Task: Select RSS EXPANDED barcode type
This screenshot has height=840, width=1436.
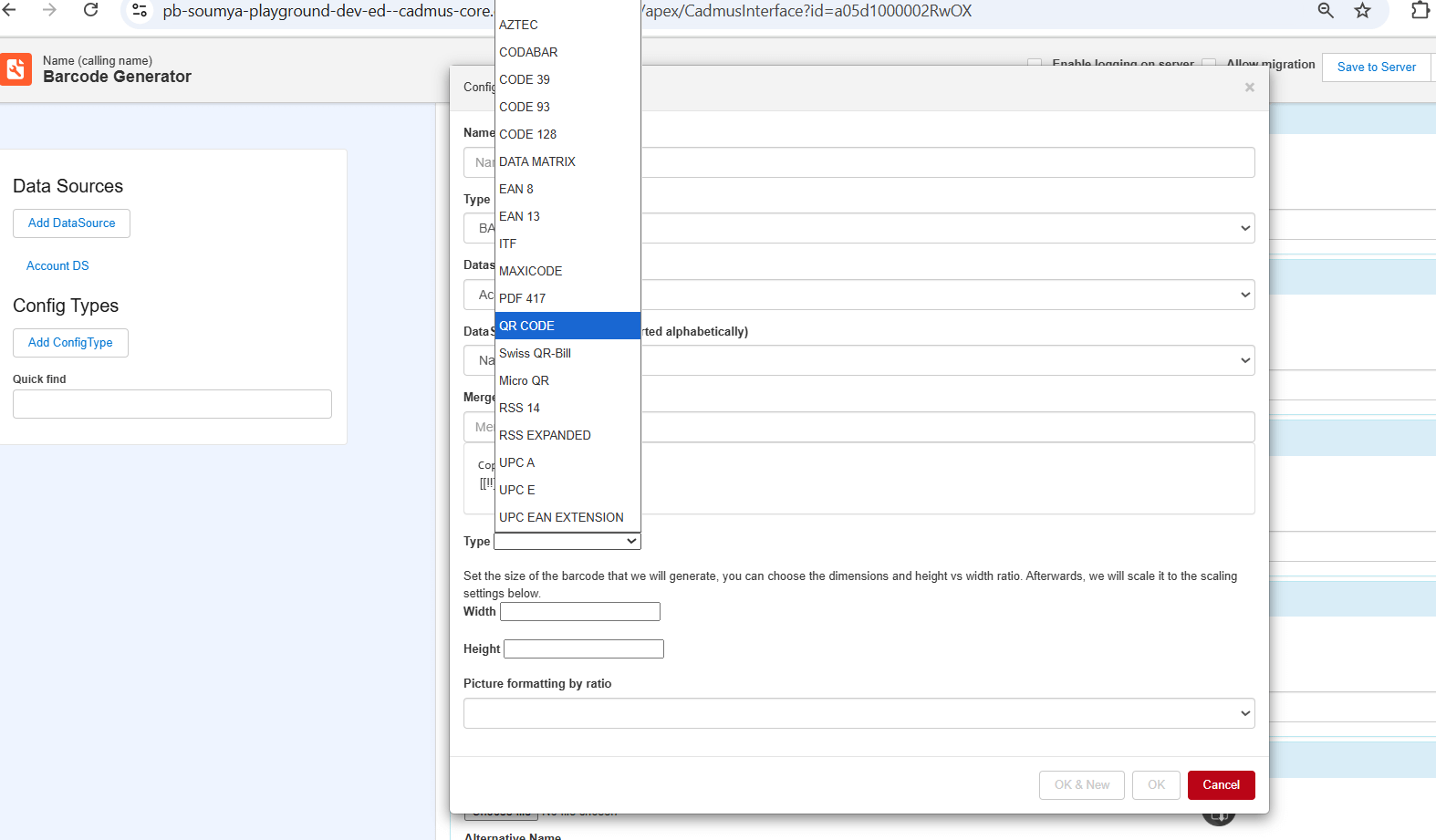Action: coord(567,435)
